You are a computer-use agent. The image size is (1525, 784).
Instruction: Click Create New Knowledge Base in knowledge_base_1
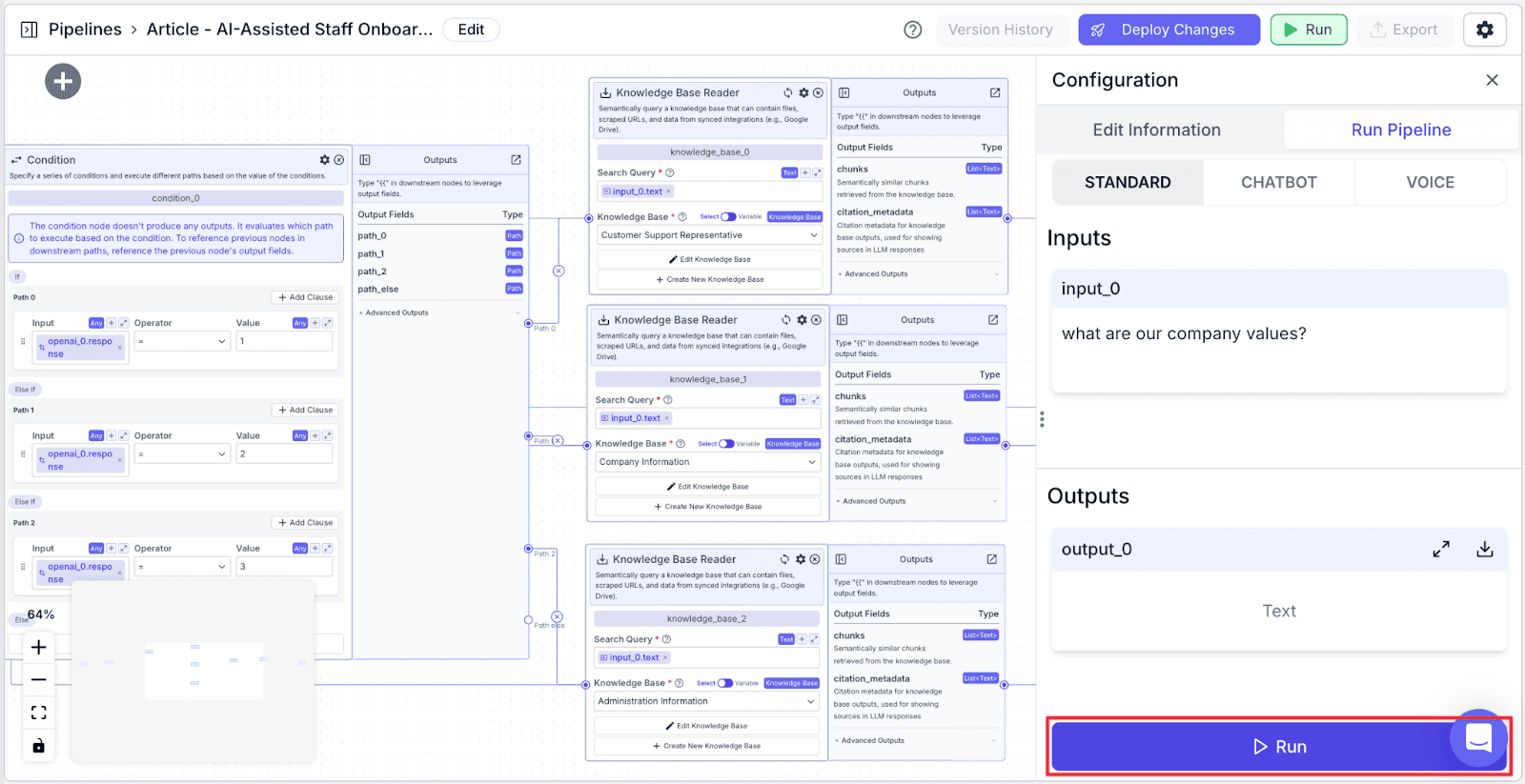pos(707,507)
